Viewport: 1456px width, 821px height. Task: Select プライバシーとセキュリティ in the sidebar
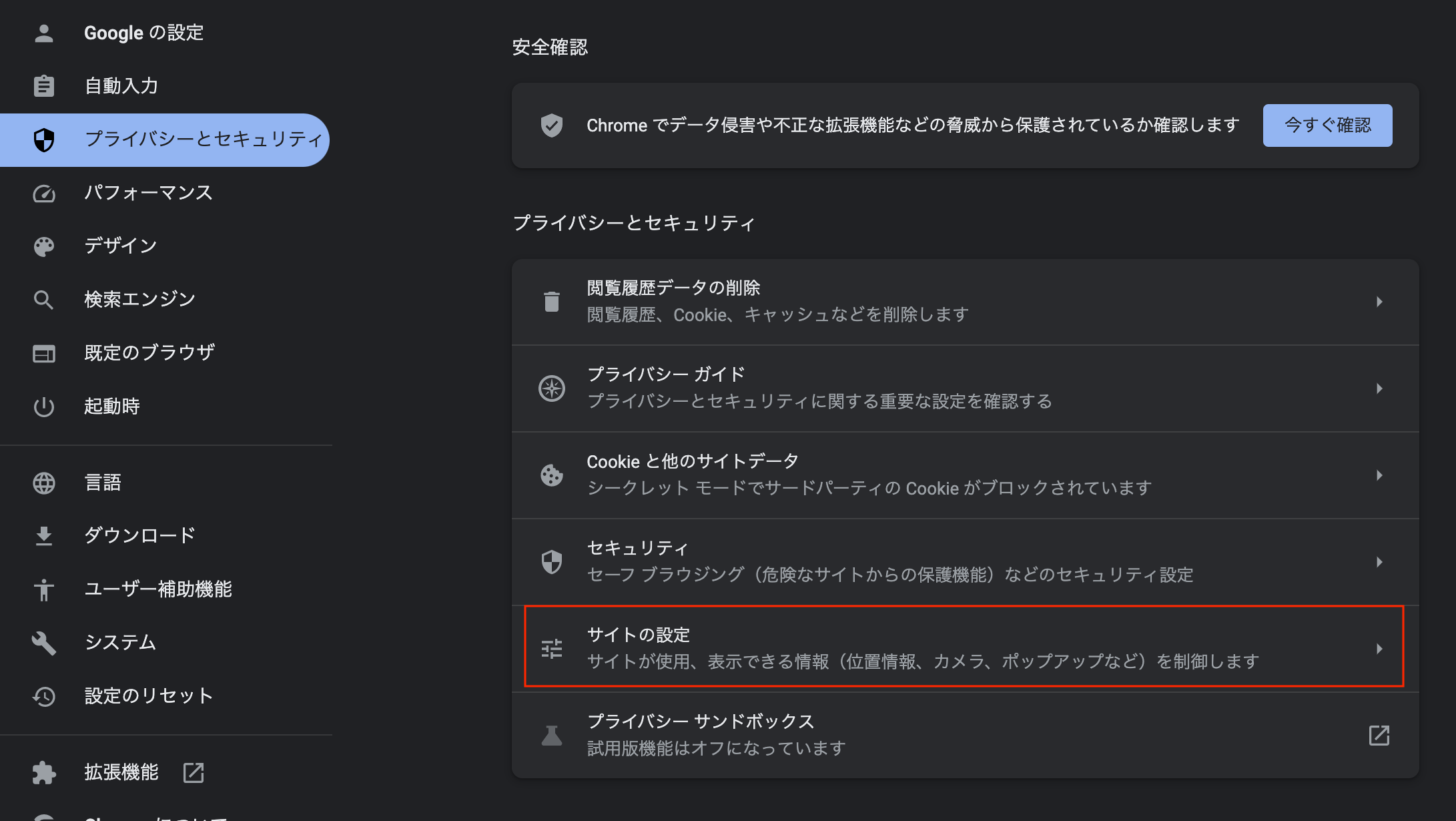point(165,140)
